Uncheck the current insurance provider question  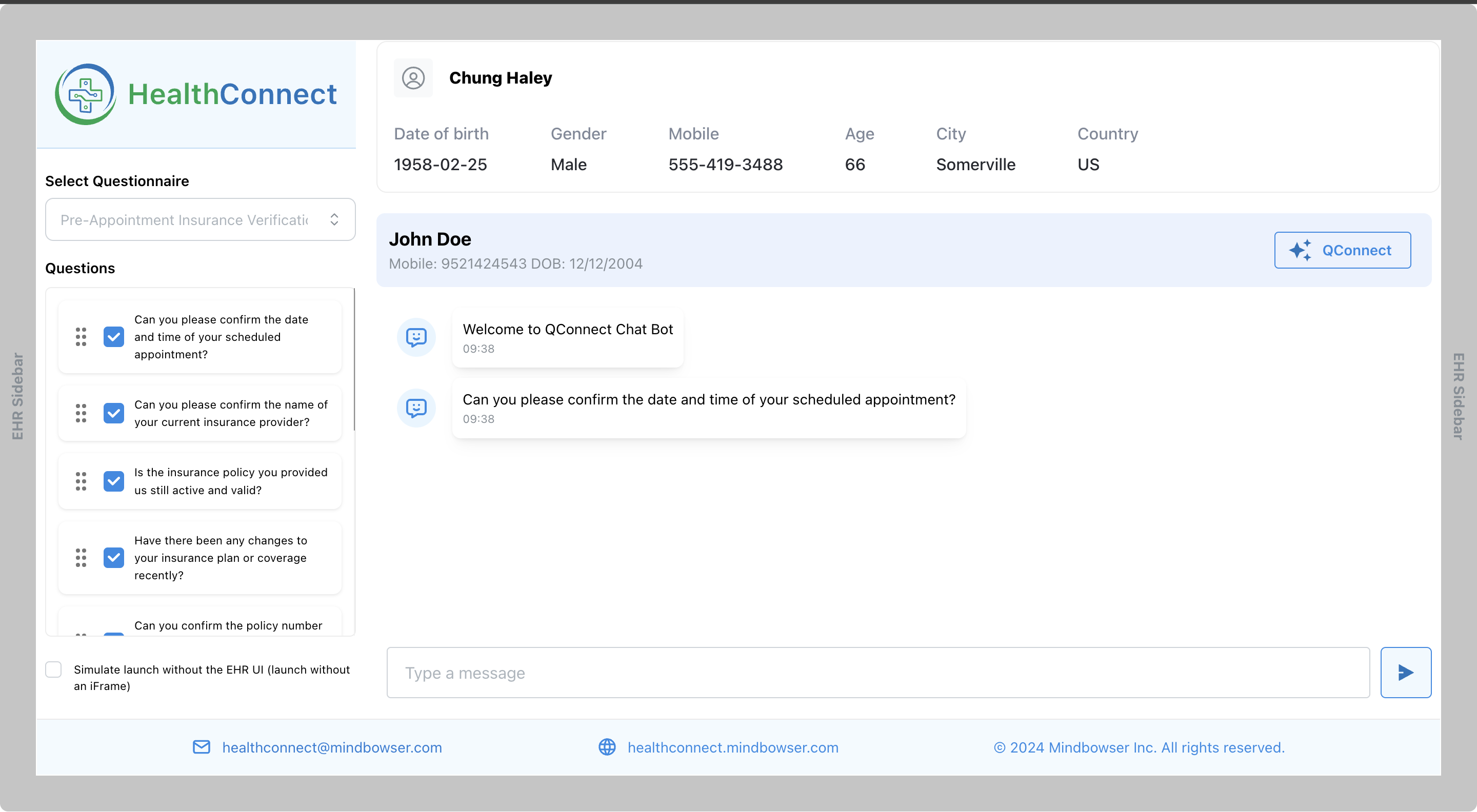point(113,413)
